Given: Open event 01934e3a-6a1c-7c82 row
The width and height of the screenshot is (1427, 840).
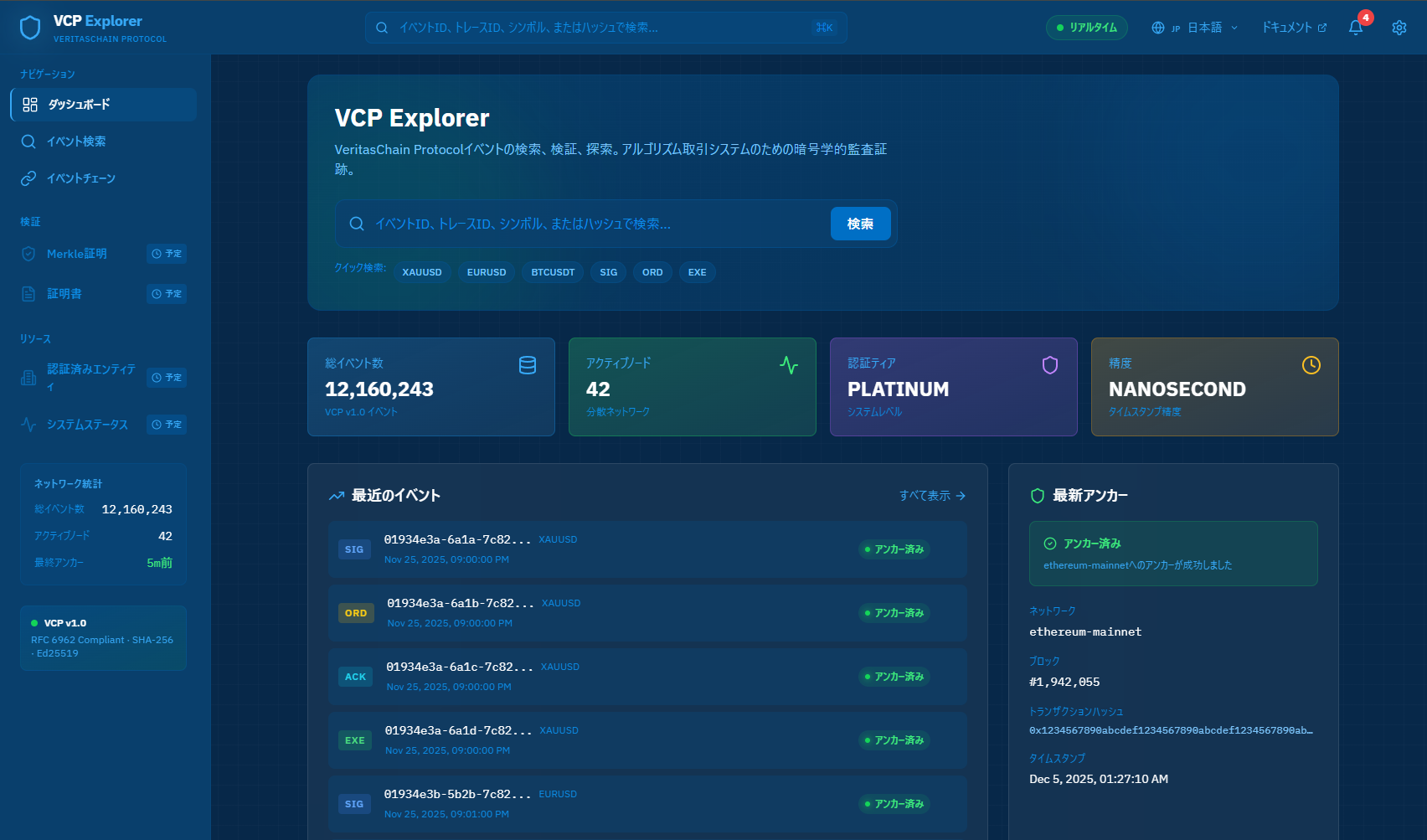Looking at the screenshot, I should tap(647, 677).
